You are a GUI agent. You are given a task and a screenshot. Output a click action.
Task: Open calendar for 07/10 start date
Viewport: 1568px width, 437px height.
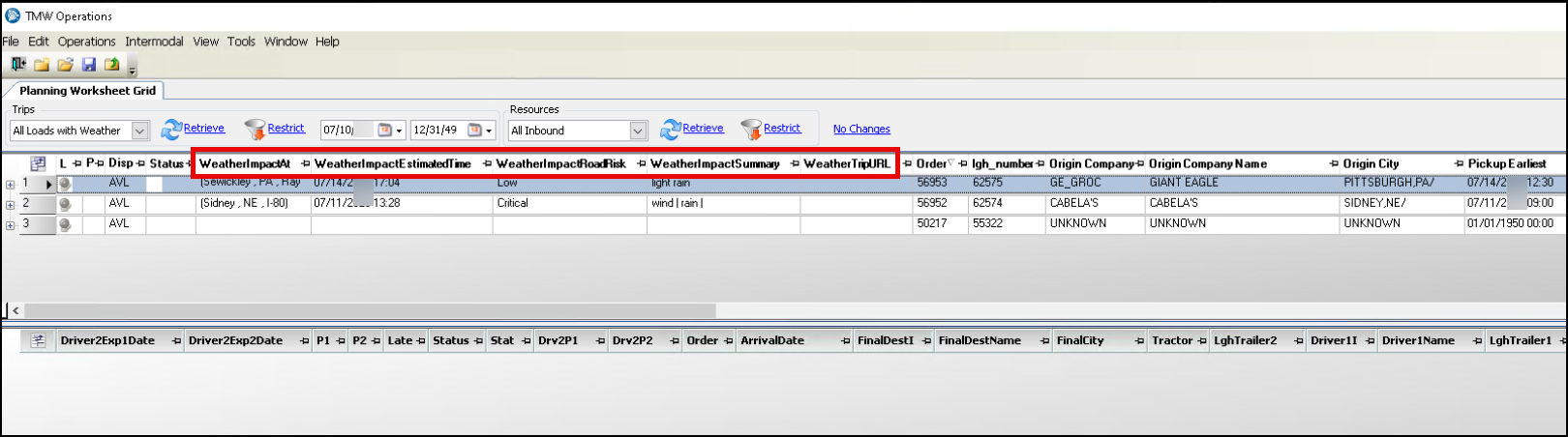[384, 130]
